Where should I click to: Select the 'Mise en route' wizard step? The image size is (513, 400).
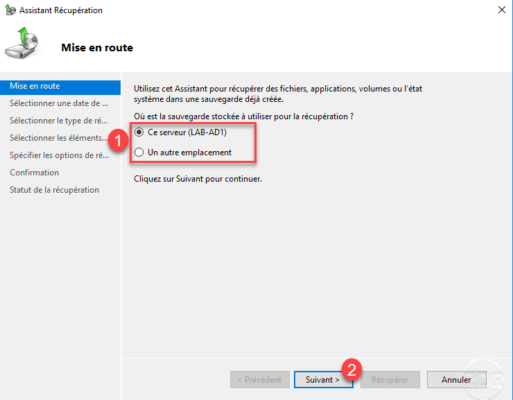pos(60,86)
